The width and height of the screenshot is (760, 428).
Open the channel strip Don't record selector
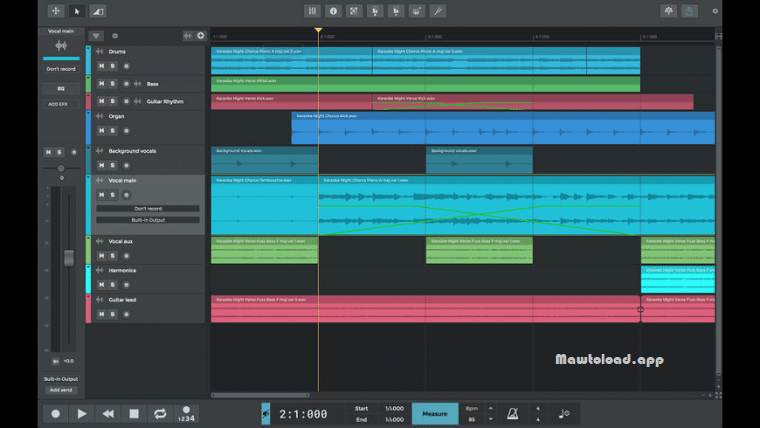coord(61,69)
